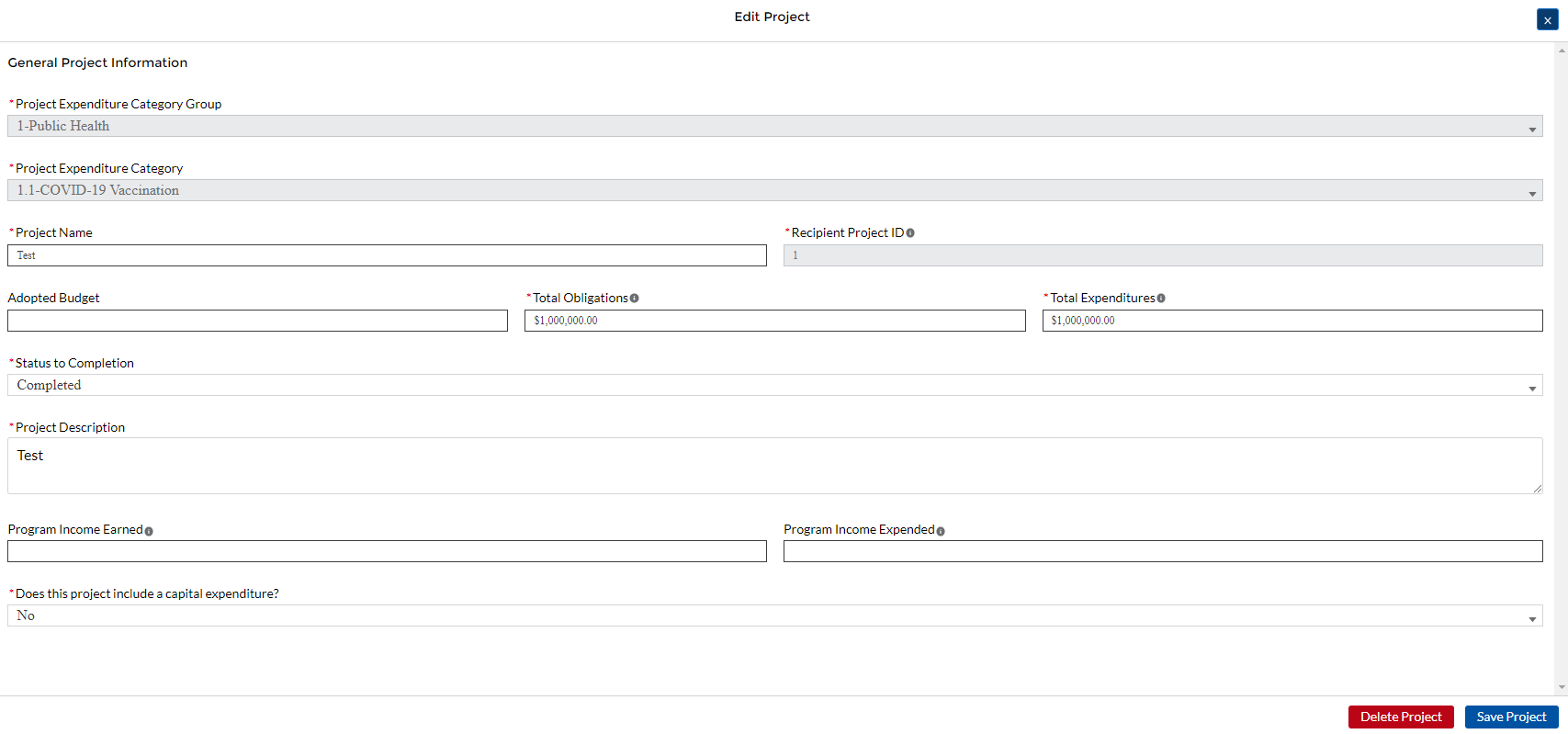Click Program Income Earned info icon

tap(149, 531)
